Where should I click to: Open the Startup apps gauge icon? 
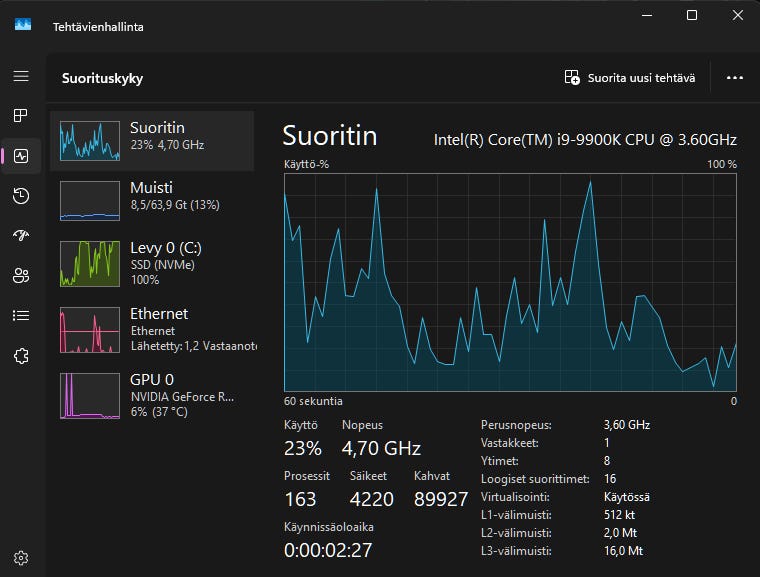click(21, 235)
